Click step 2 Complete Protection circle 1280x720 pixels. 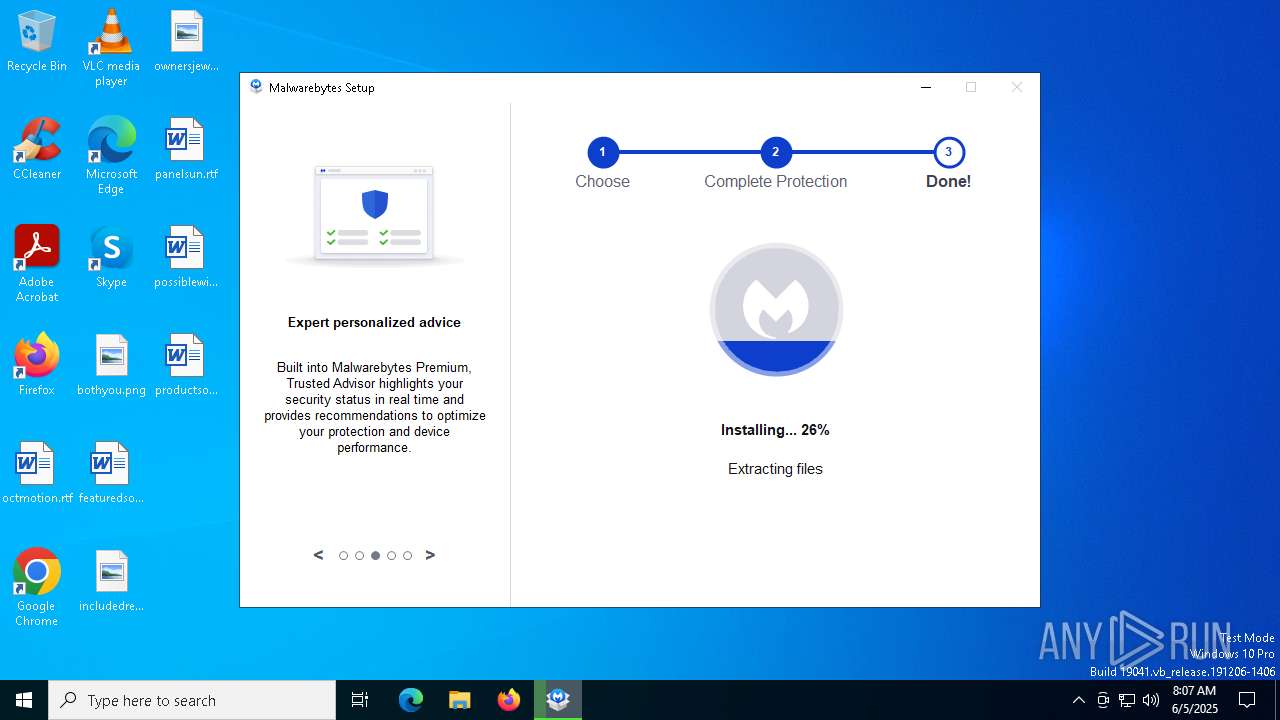(x=775, y=153)
